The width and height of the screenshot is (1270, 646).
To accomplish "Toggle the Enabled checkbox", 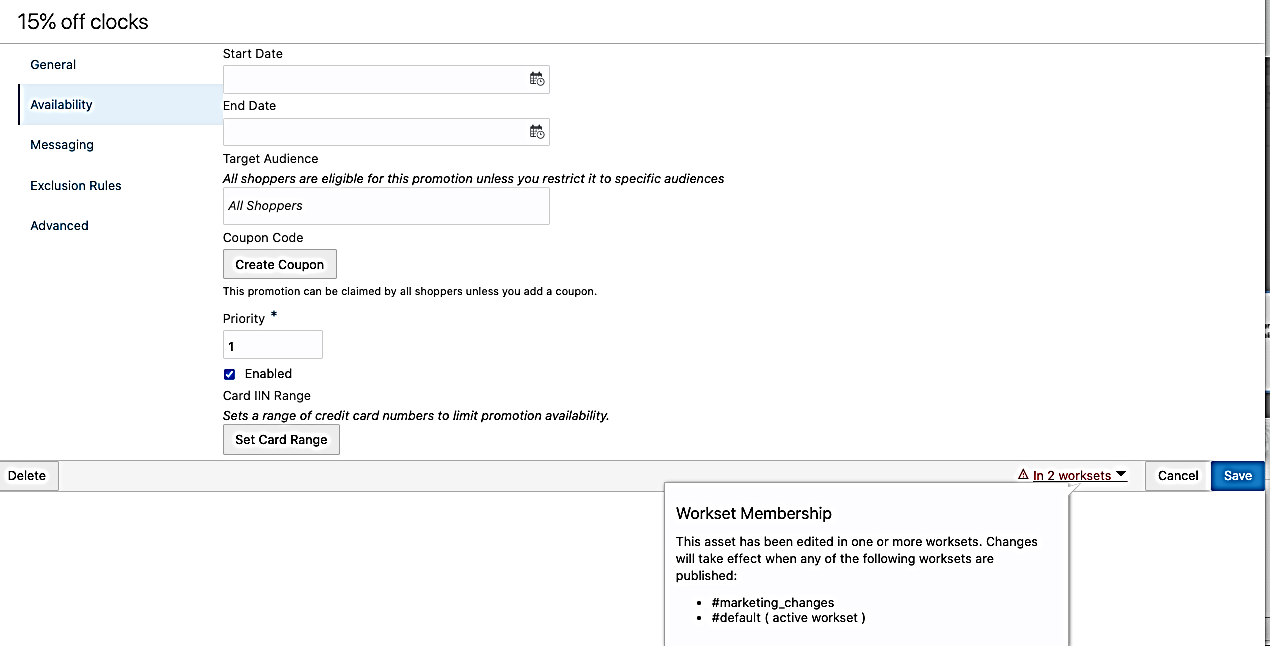I will [x=230, y=374].
